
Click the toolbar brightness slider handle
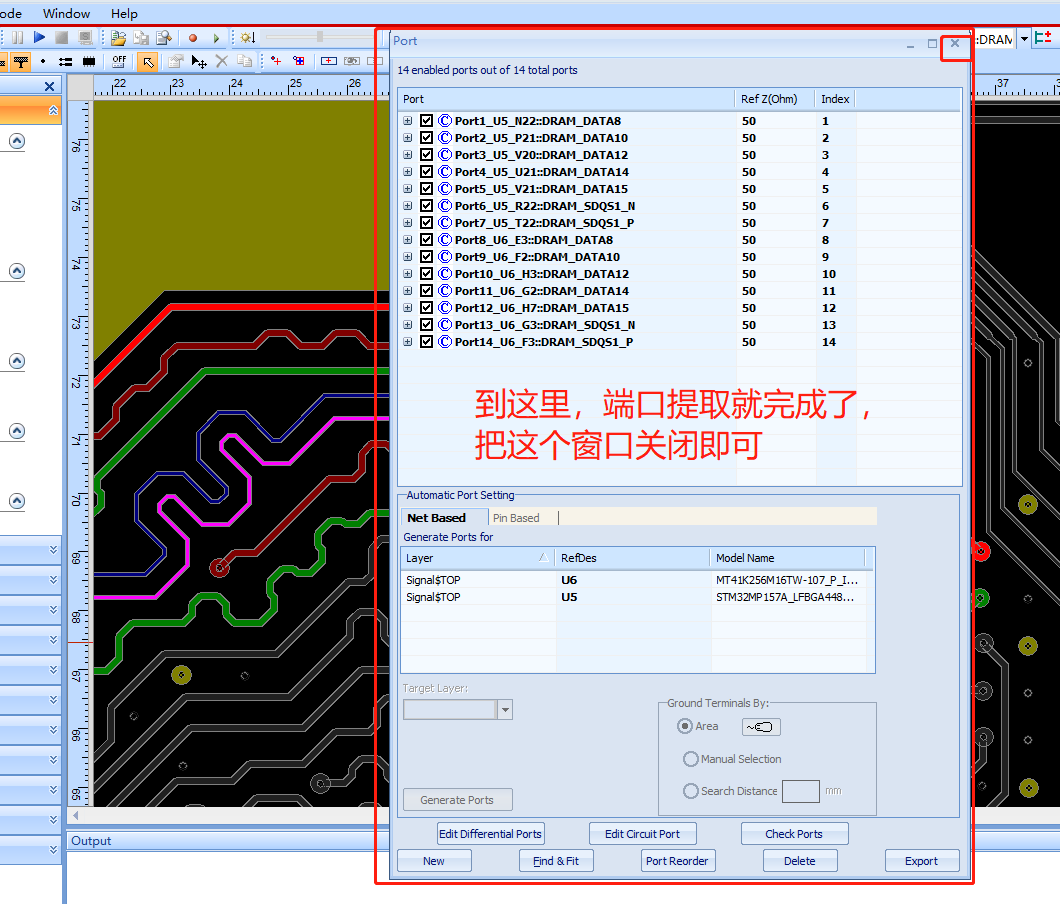[x=320, y=37]
